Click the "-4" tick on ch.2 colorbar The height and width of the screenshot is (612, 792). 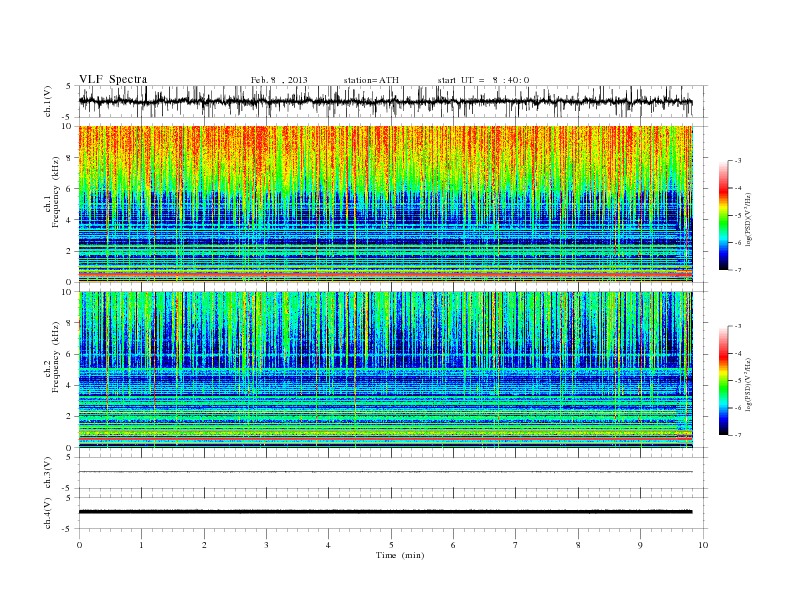738,353
